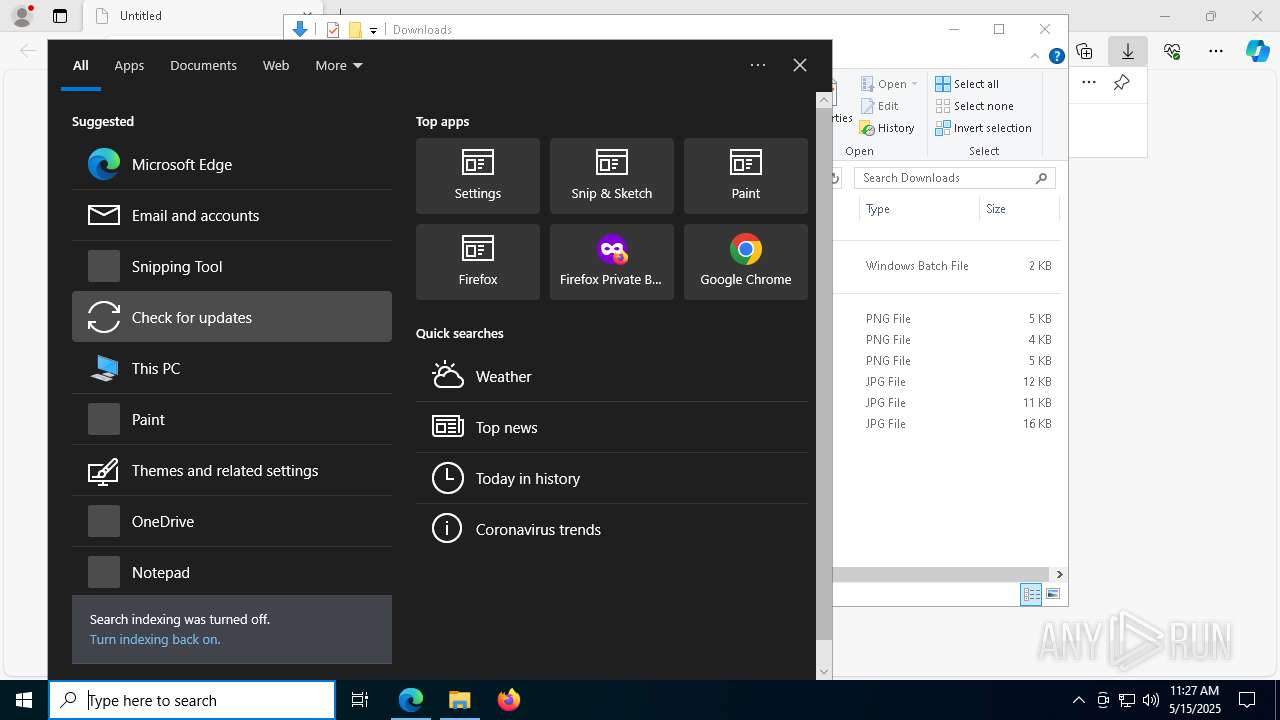Click Invert selection in Explorer ribbon
1280x720 pixels.
983,128
